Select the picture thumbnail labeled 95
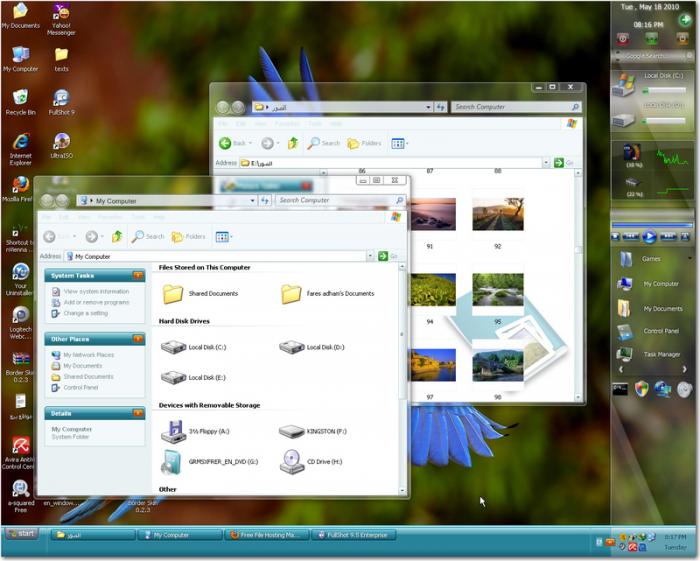 (x=498, y=290)
